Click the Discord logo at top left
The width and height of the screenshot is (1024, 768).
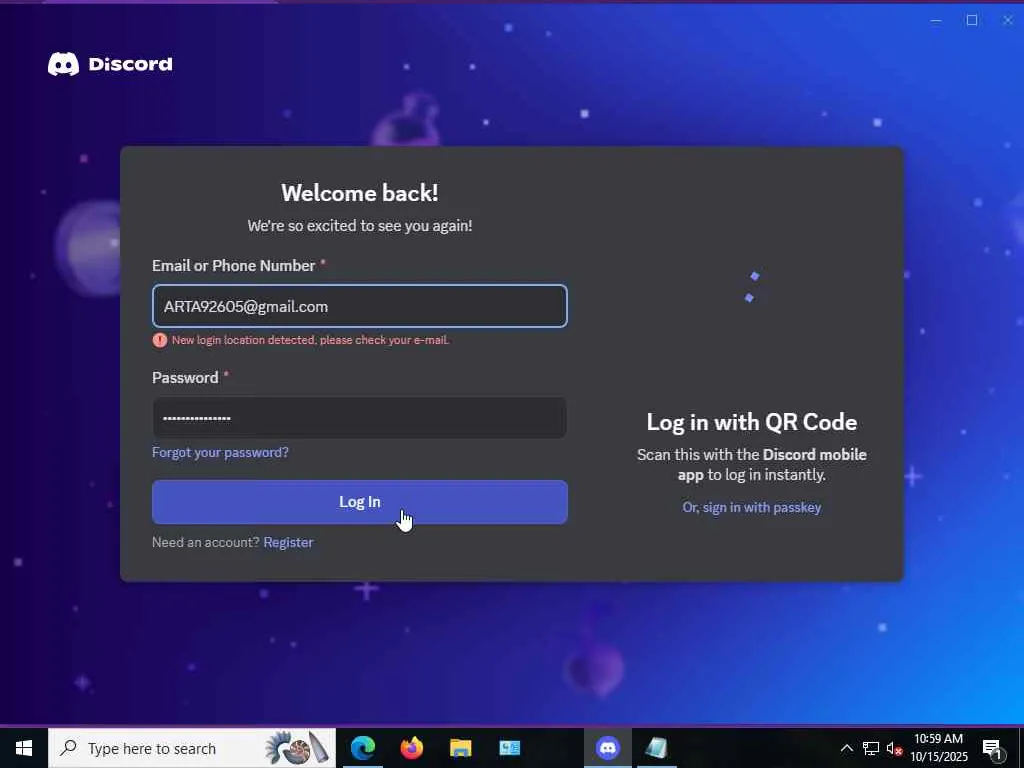point(110,64)
